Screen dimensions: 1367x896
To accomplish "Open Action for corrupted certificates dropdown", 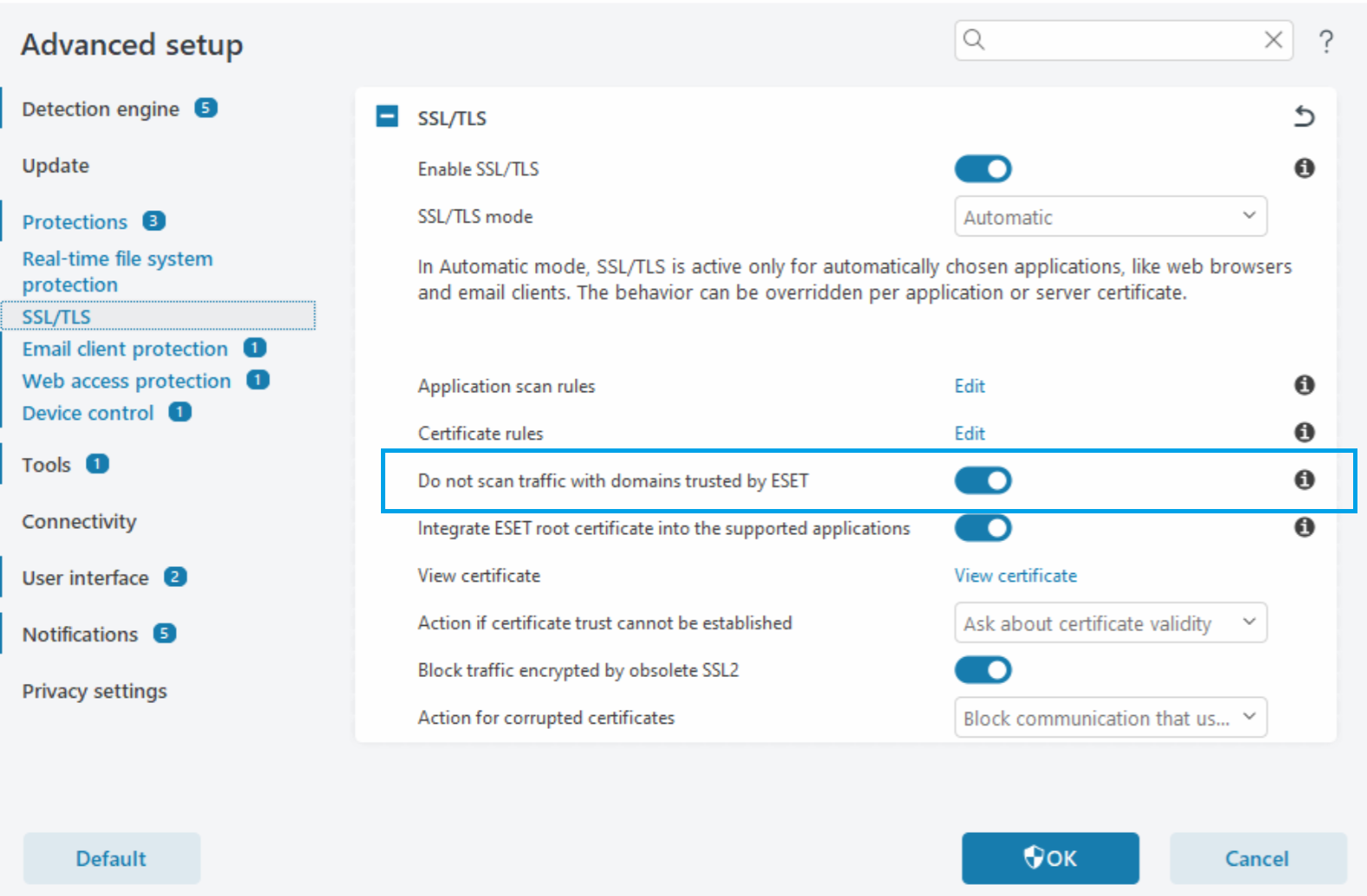I will 1110,718.
